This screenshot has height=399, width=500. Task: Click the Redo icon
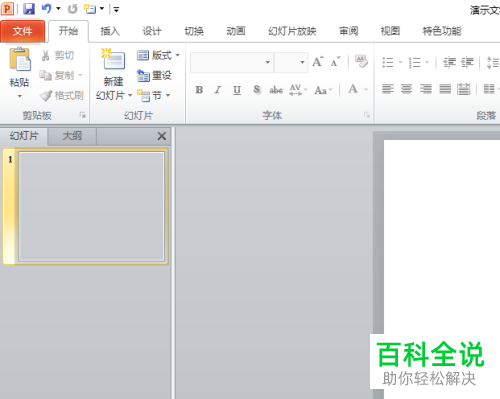click(x=72, y=9)
